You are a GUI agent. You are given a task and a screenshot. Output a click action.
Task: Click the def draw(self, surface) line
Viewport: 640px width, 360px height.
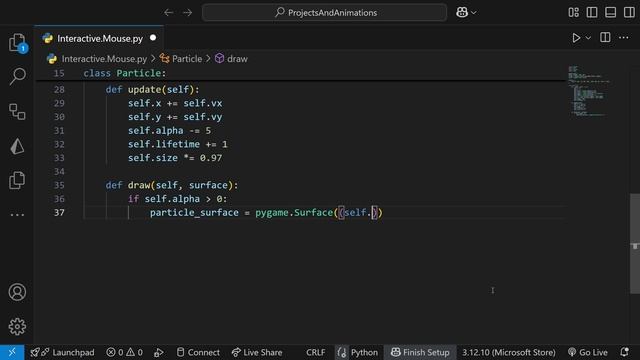[x=171, y=185]
